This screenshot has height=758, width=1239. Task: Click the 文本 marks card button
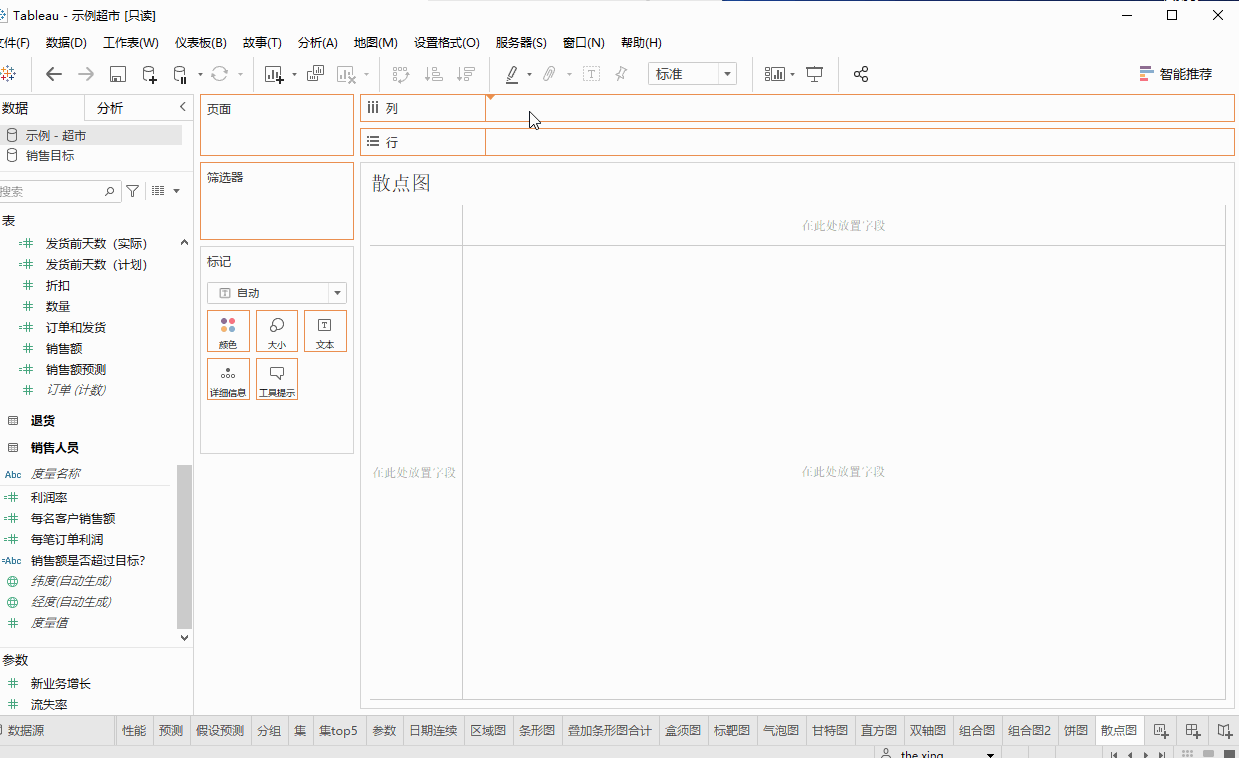325,331
